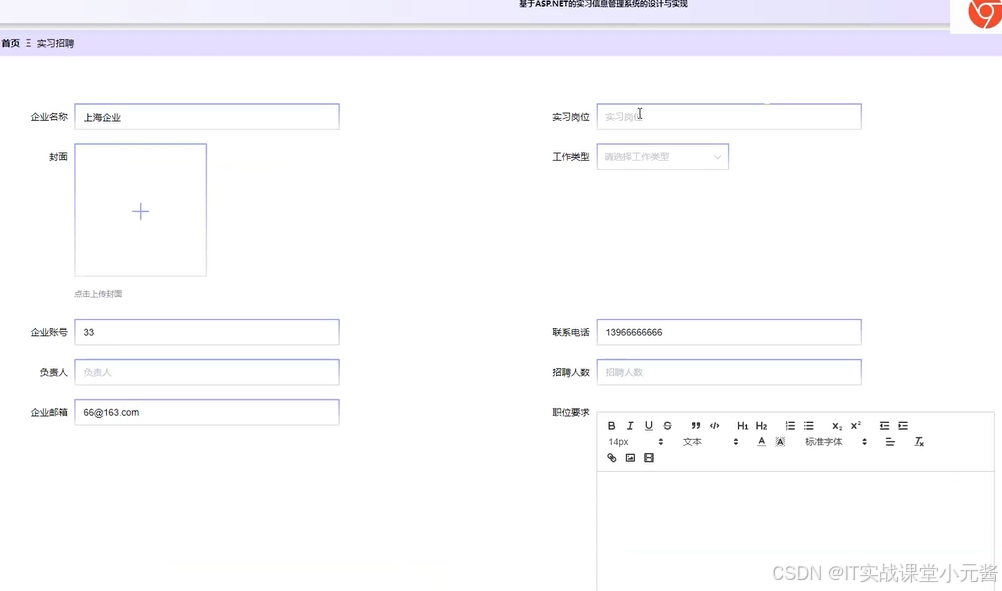Insert an ordered list in the editor

click(x=790, y=425)
